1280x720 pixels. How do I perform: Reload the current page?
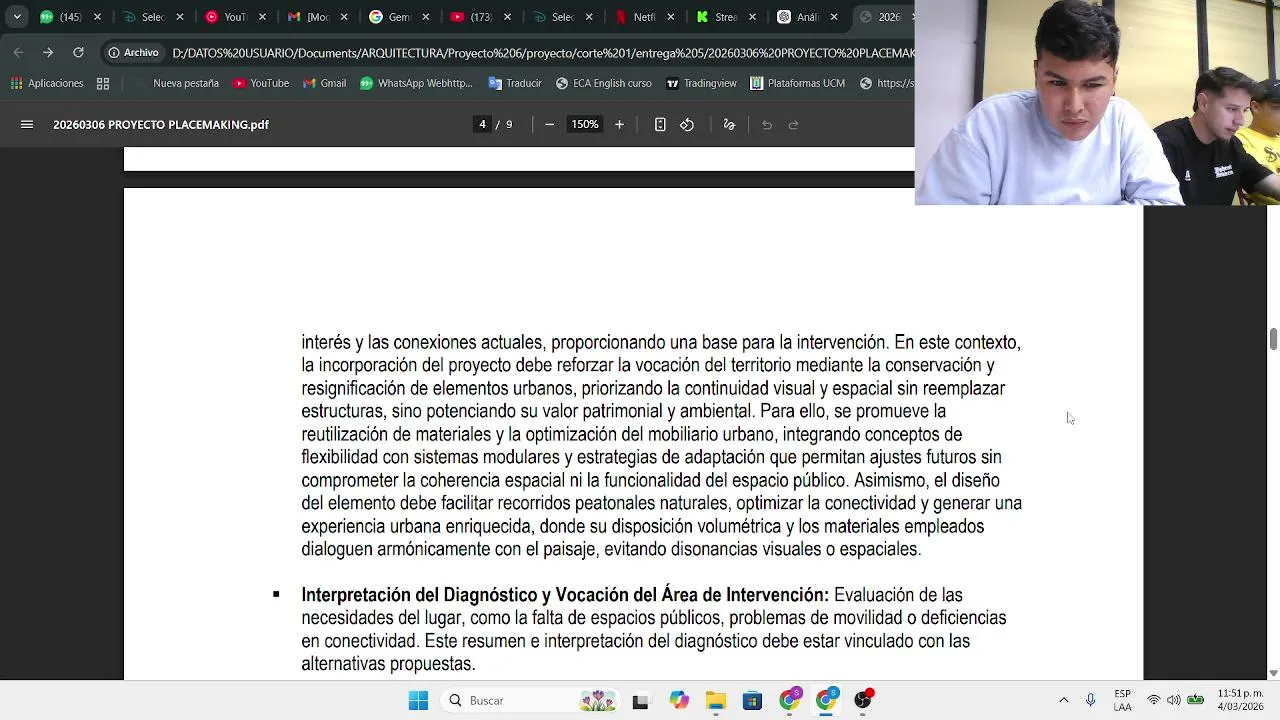click(78, 52)
